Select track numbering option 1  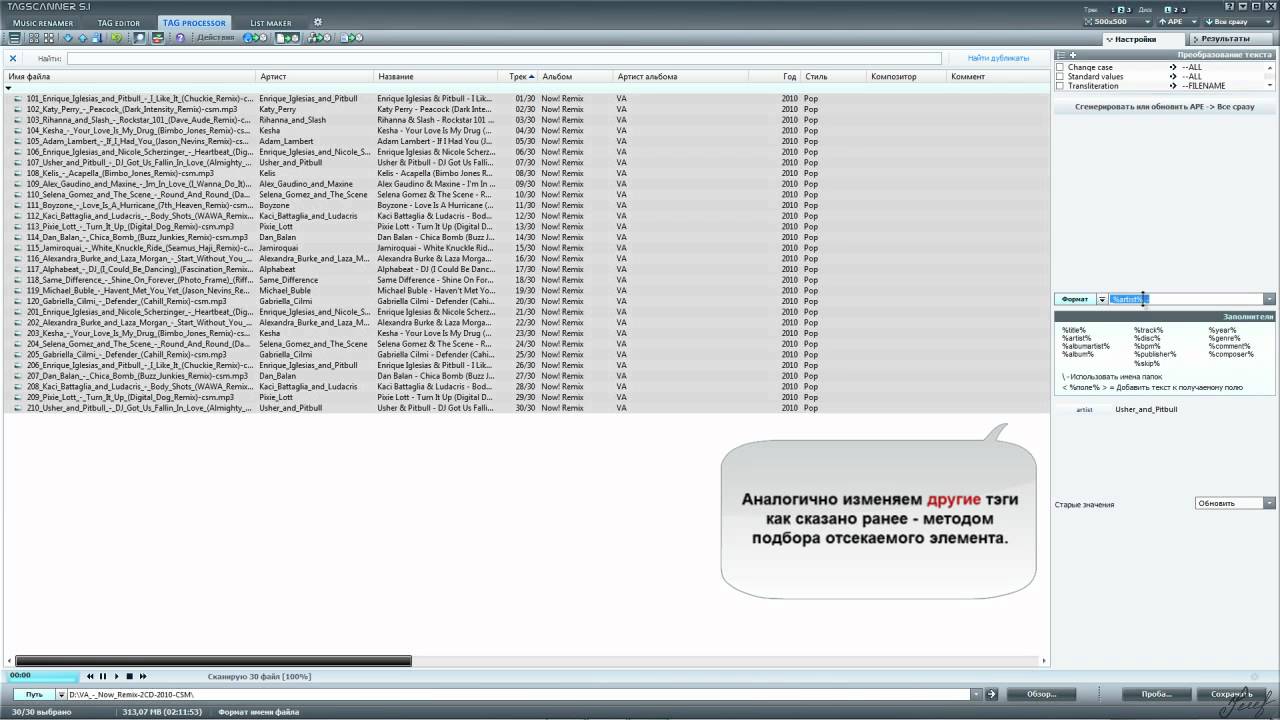(x=1113, y=10)
